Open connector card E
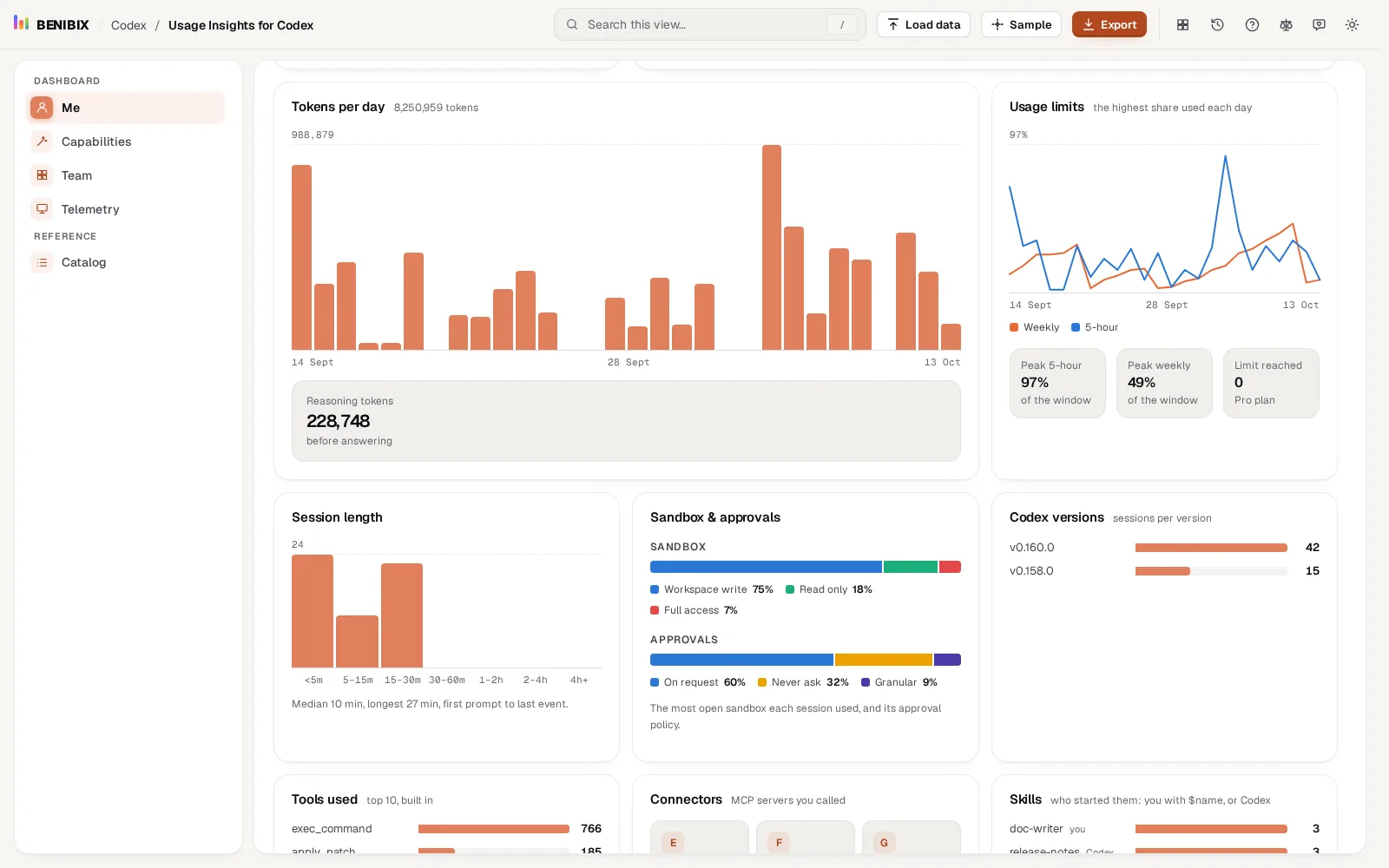Screen dimensions: 1389x868 (700, 837)
